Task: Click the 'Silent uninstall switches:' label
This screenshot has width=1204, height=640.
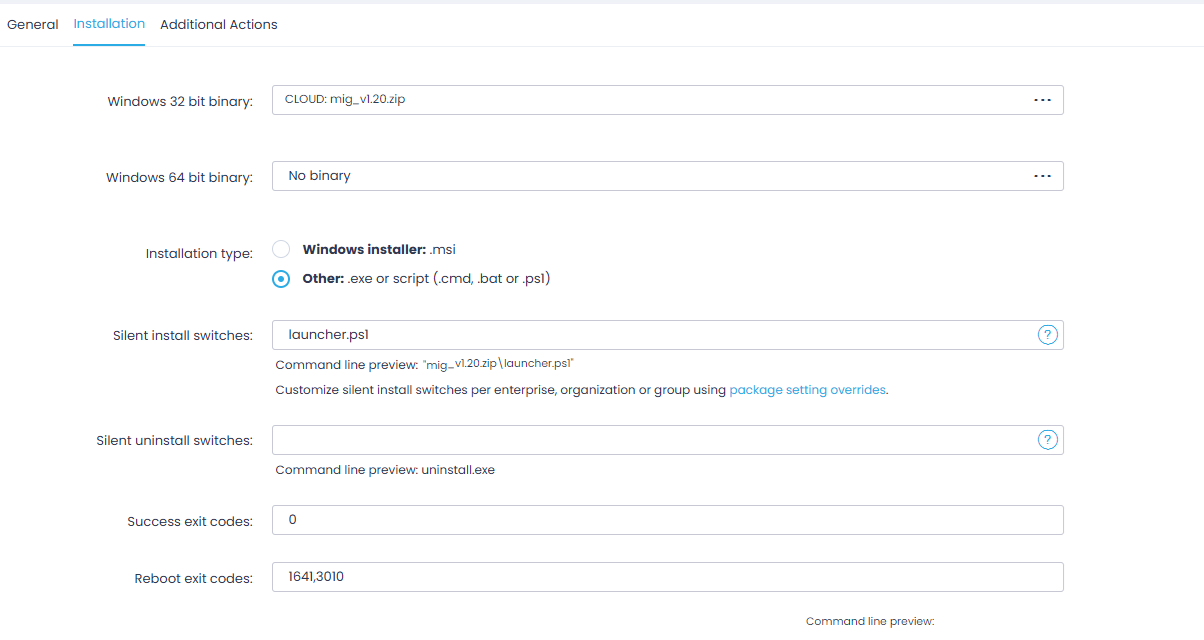Action: [x=174, y=441]
